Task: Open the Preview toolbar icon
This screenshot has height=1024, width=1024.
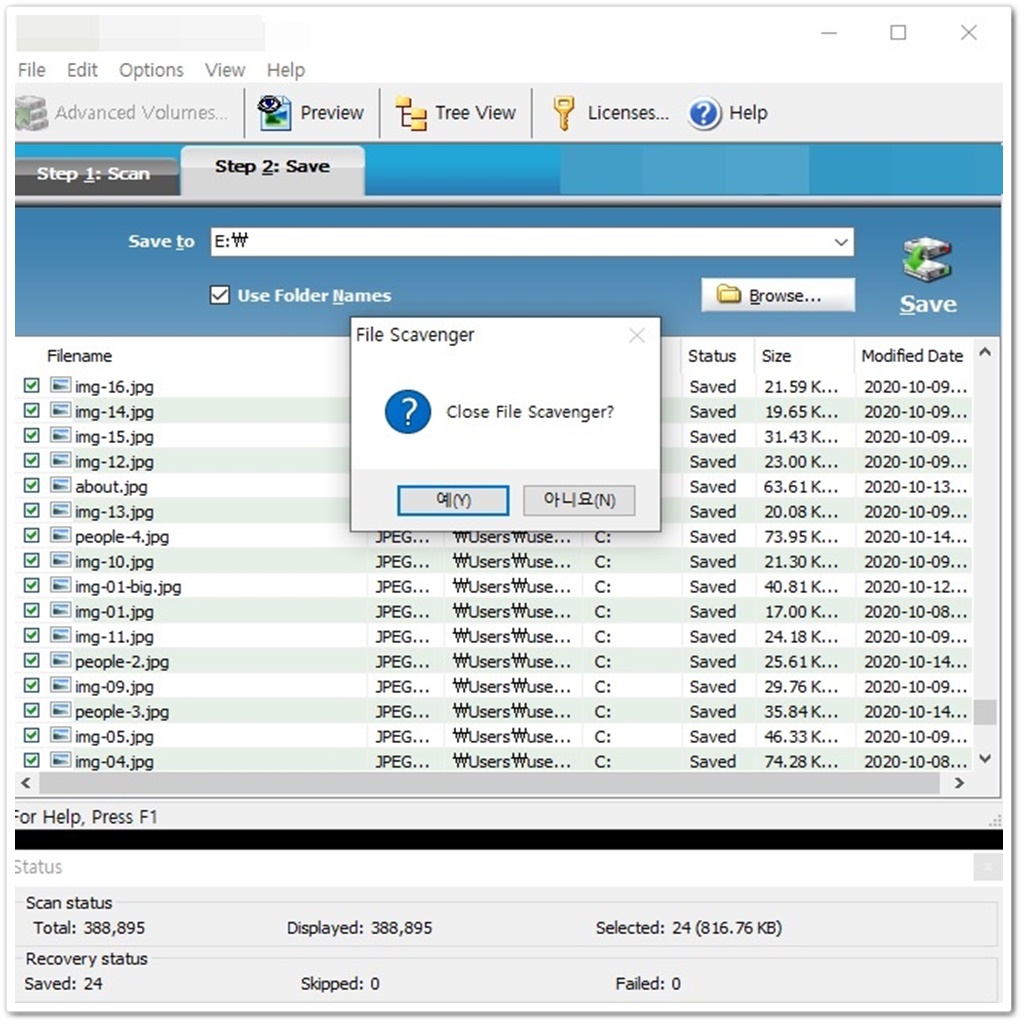Action: click(274, 112)
